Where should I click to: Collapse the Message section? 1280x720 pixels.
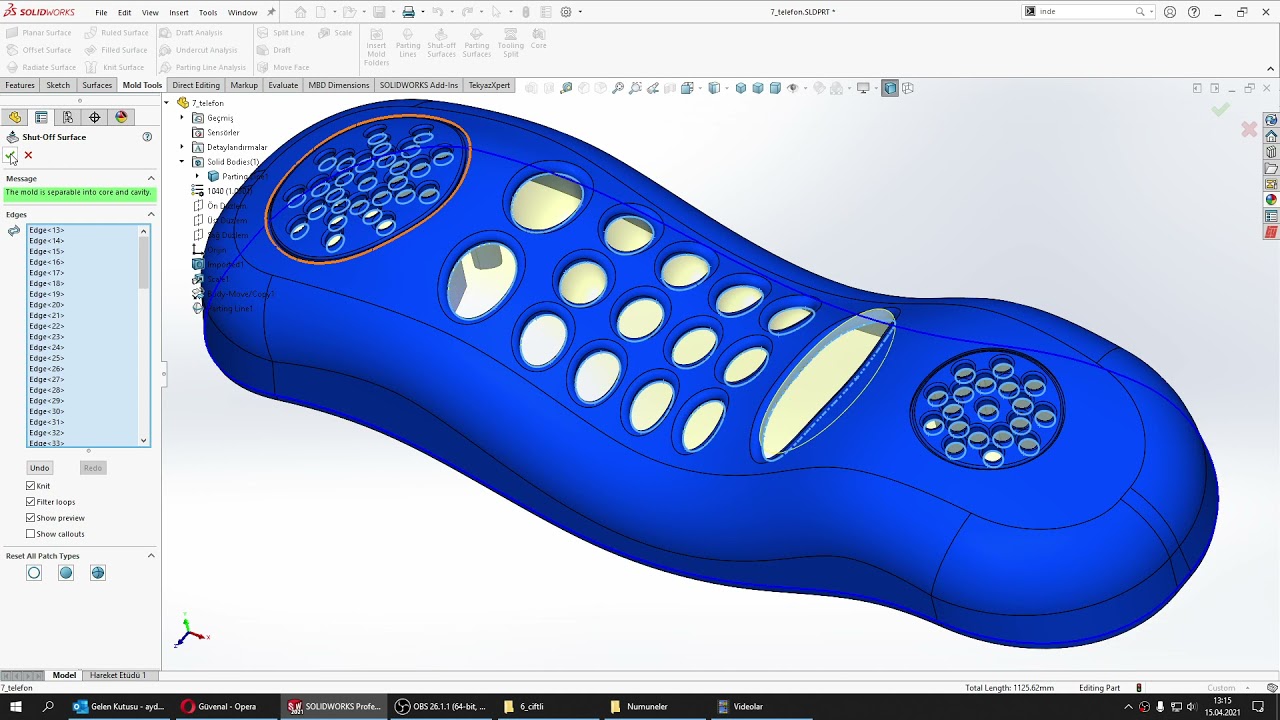[x=151, y=178]
